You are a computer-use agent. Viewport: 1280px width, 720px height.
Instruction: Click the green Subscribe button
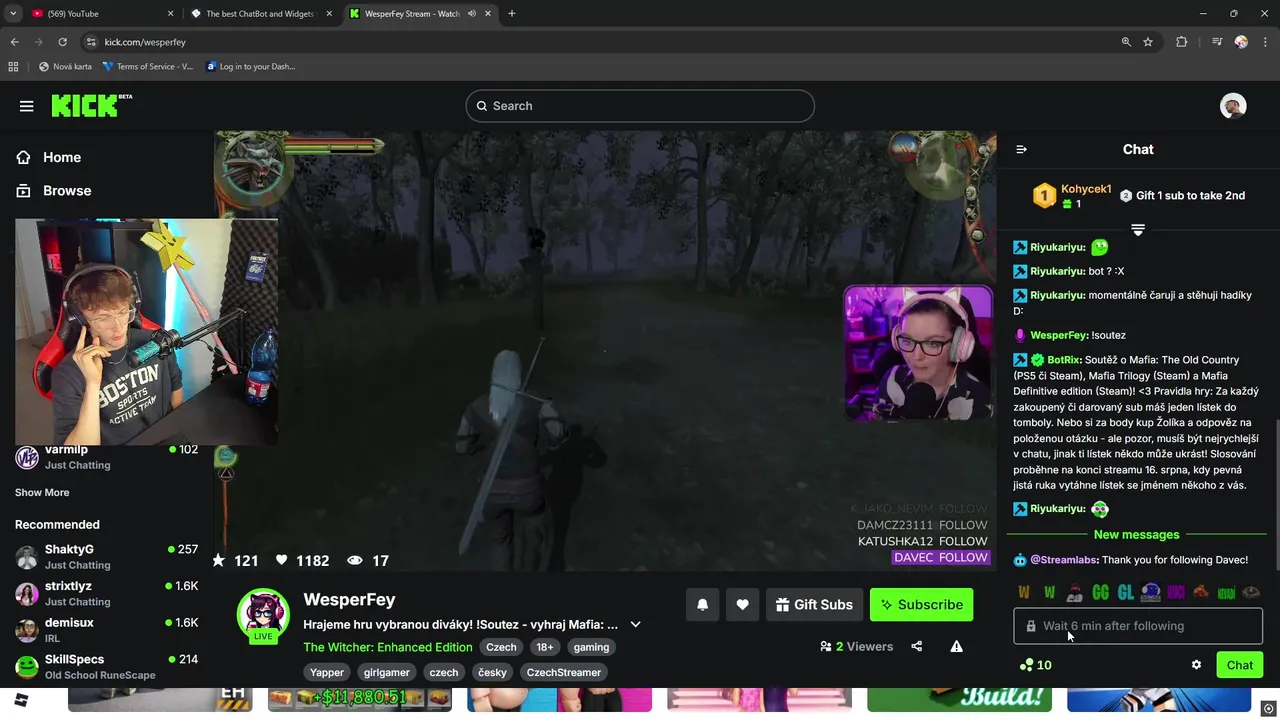point(921,604)
